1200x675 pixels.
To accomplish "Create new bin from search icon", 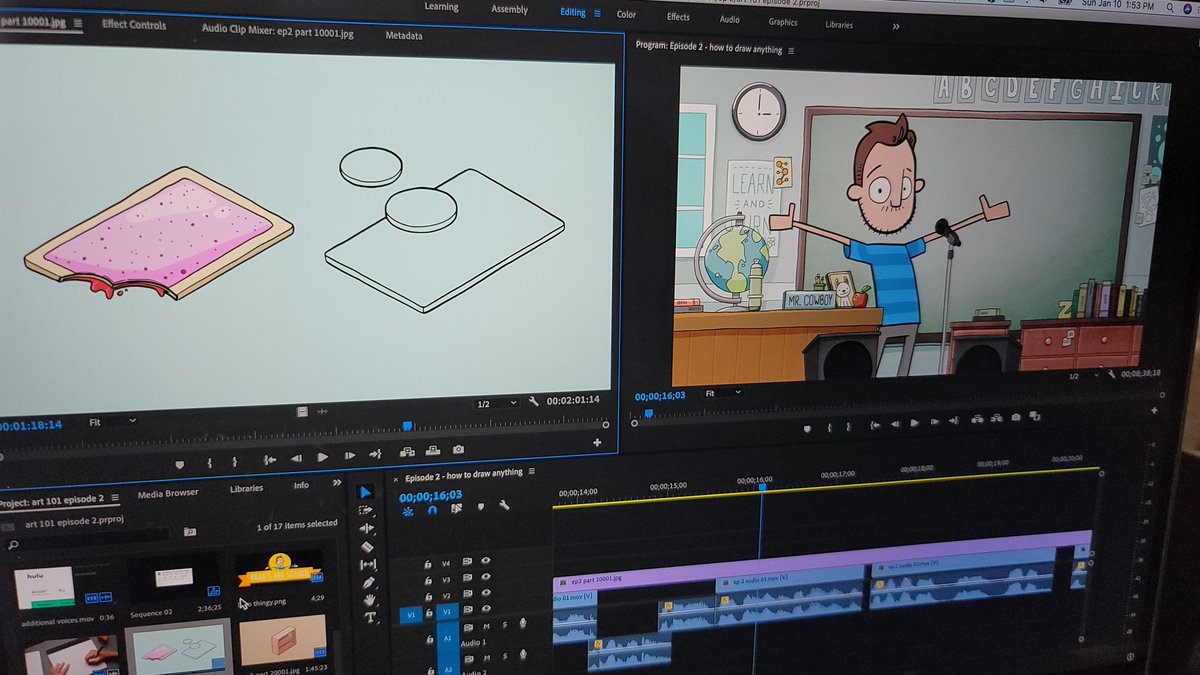I will [188, 531].
